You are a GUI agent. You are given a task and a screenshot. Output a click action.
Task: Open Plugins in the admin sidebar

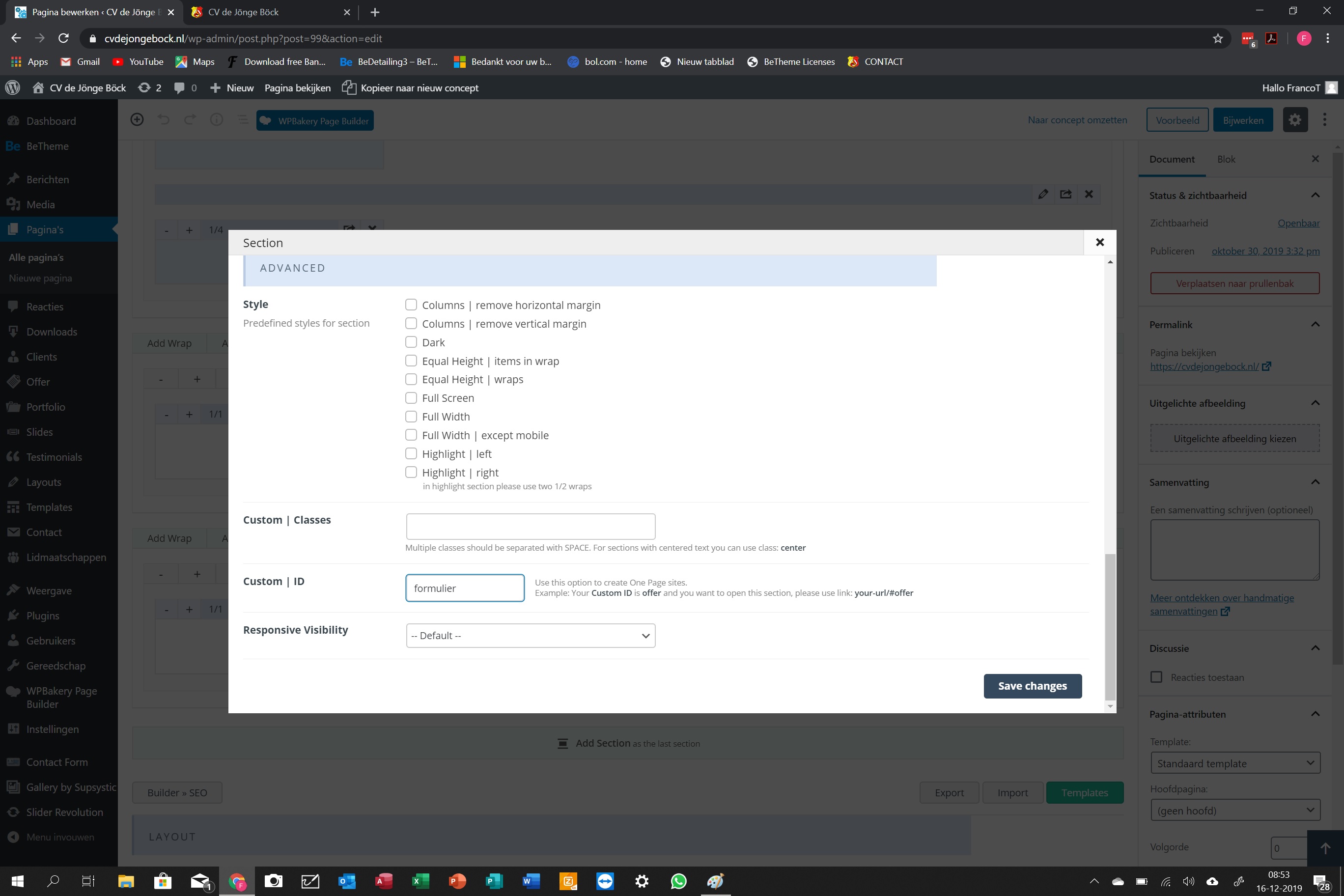pyautogui.click(x=43, y=616)
